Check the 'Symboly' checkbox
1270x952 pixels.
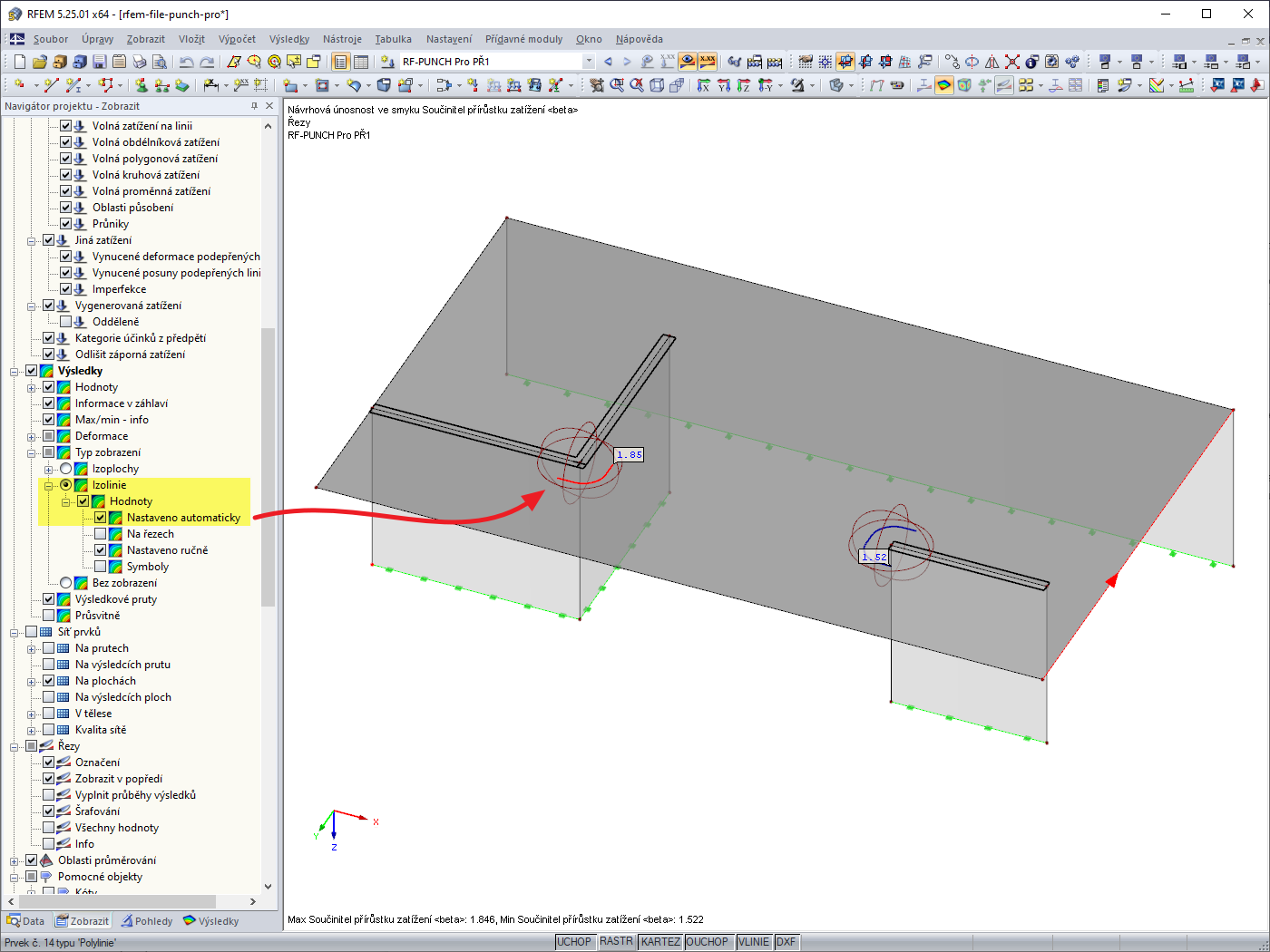(x=101, y=567)
